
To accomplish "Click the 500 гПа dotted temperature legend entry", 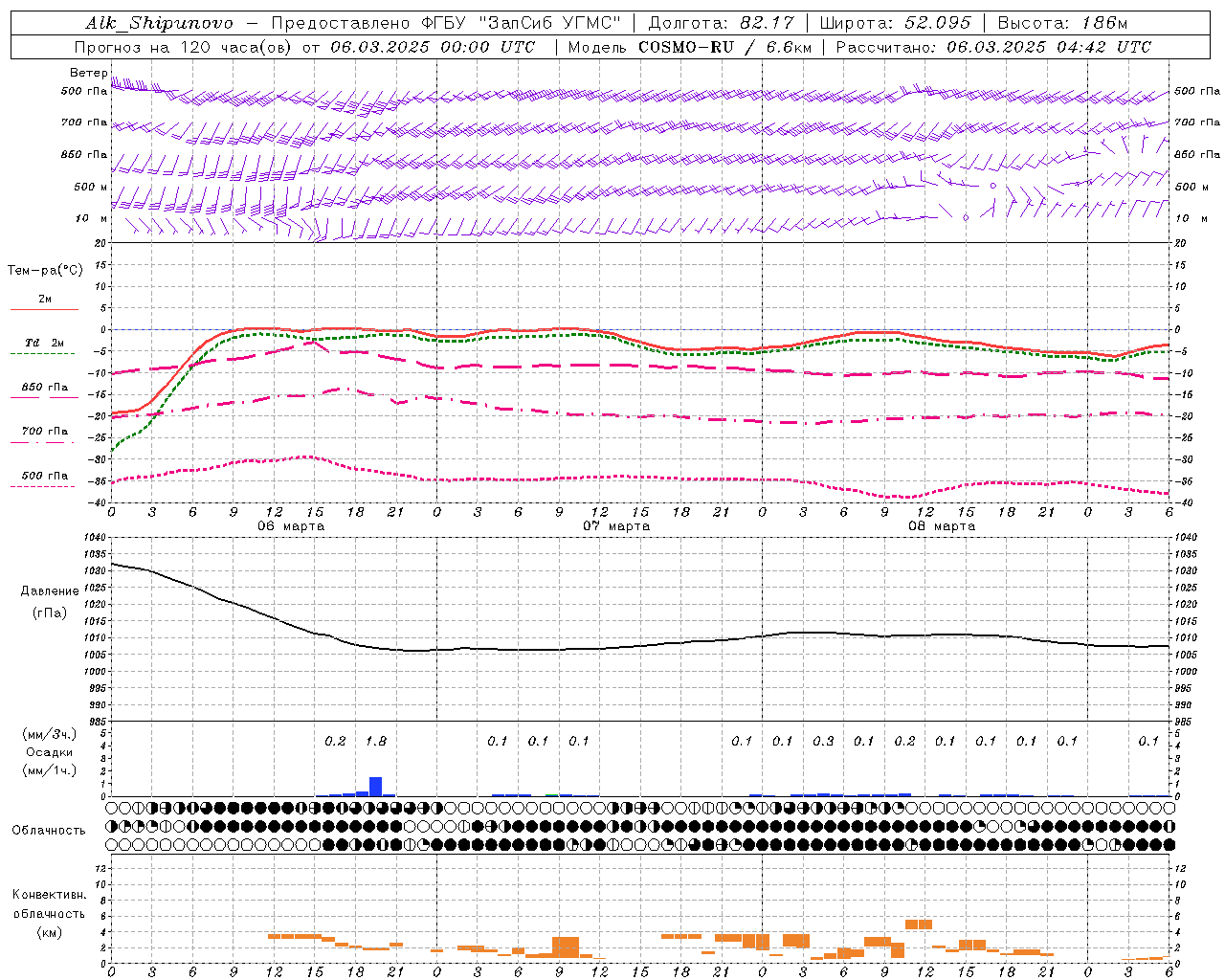I will [x=45, y=476].
